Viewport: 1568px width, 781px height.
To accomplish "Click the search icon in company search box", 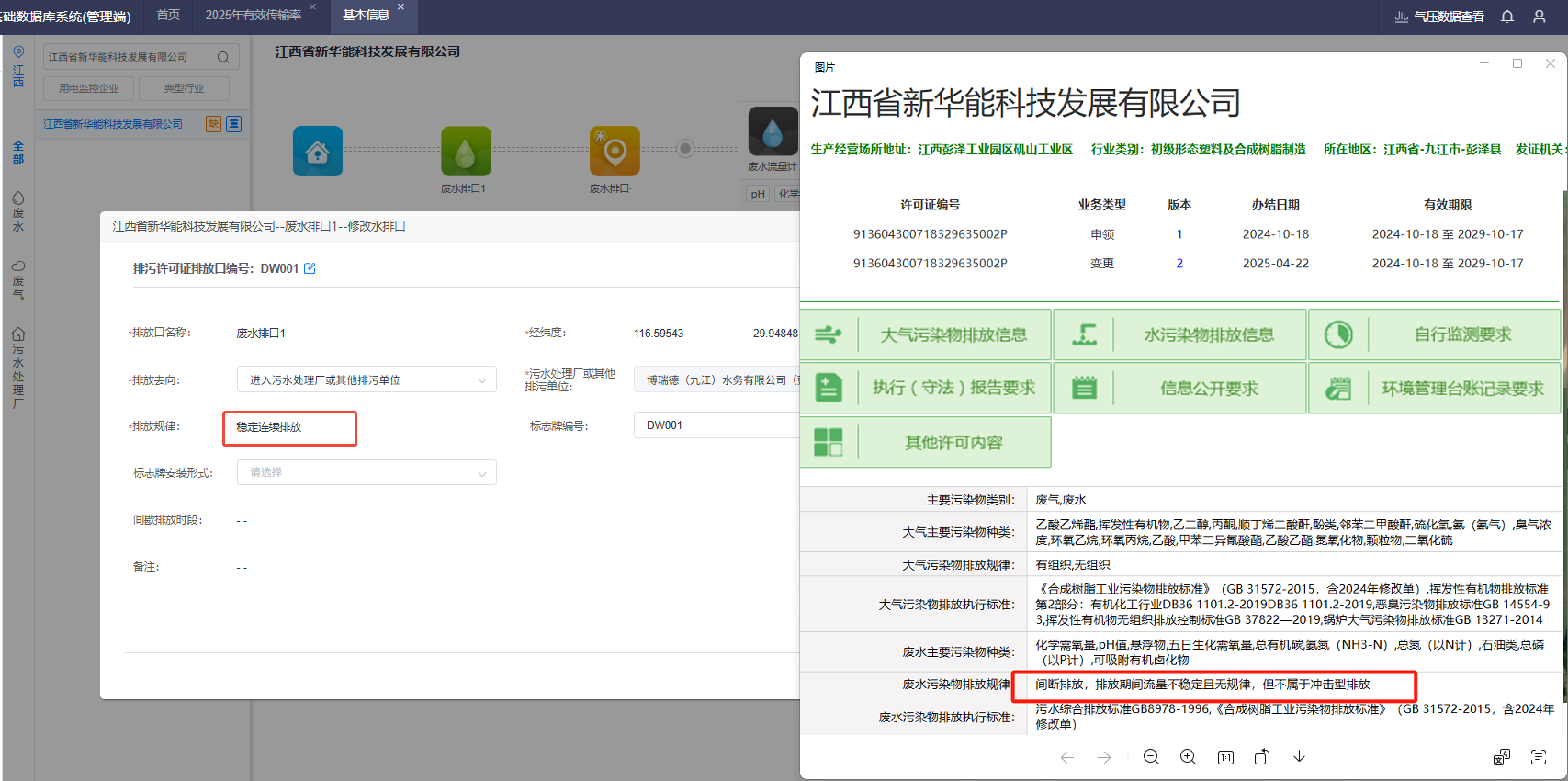I will coord(223,57).
